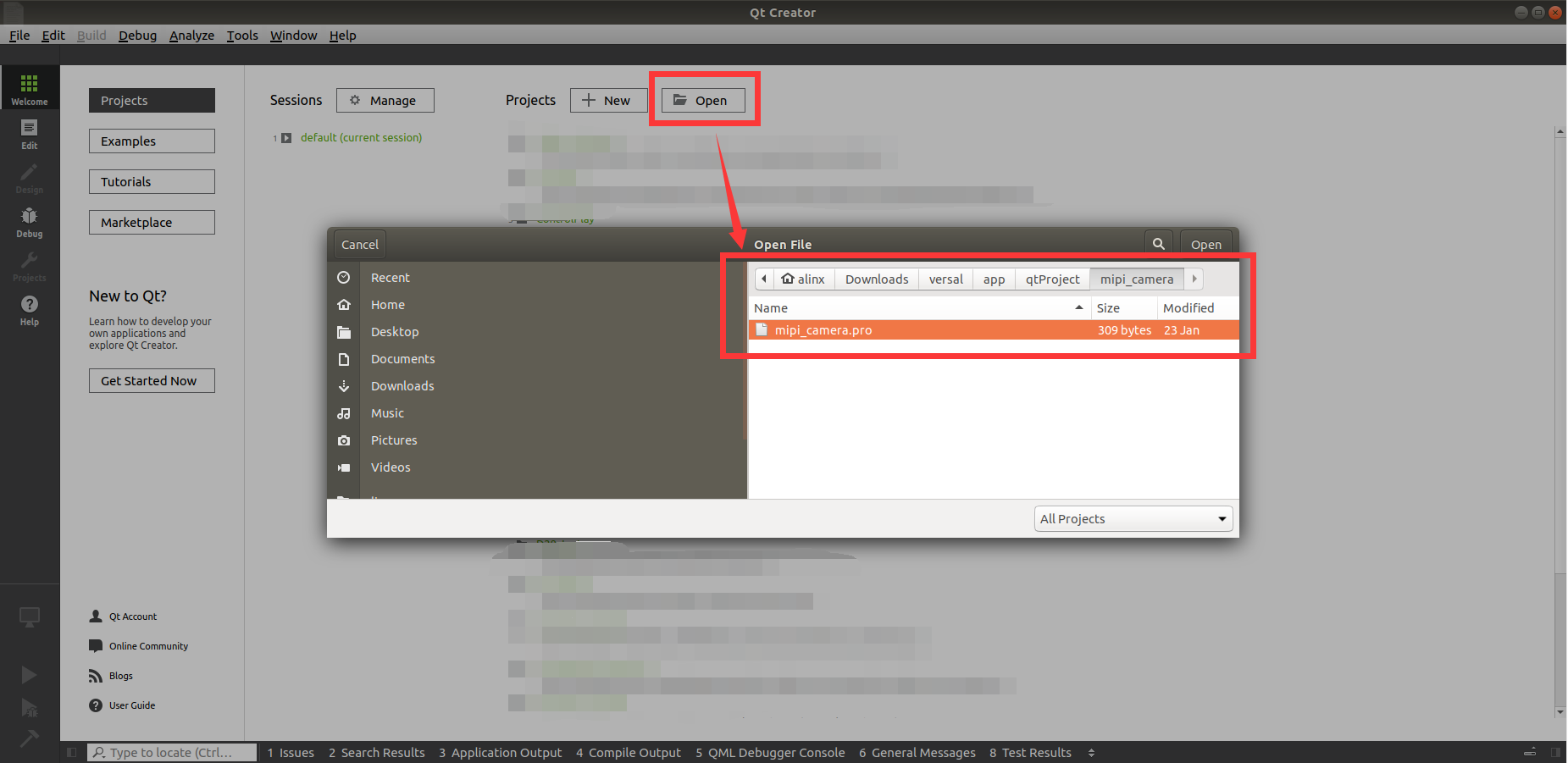Open the Tools menu
Screen dimensions: 1568x763
[242, 36]
